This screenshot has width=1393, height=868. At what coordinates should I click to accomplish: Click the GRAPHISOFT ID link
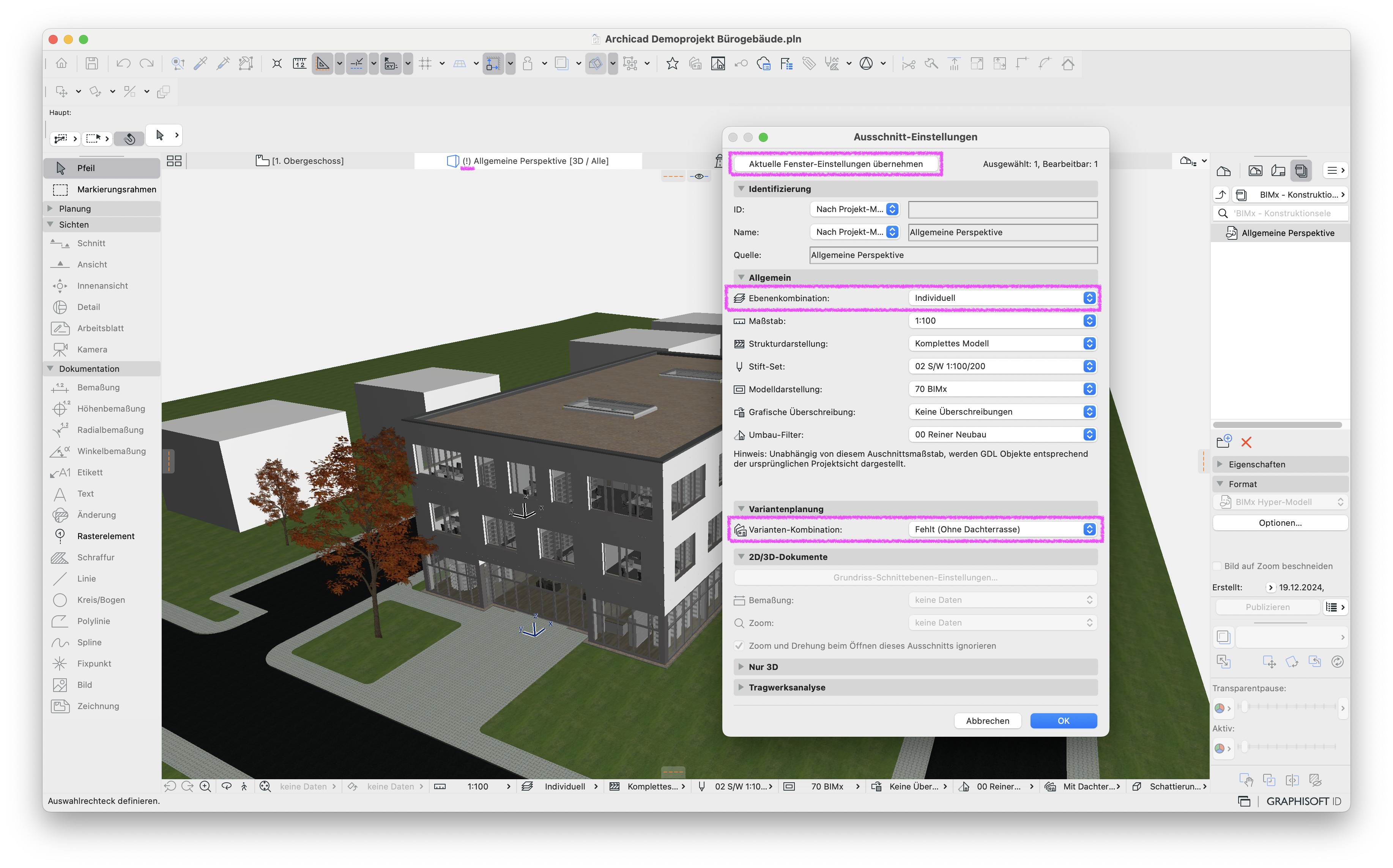[1303, 801]
